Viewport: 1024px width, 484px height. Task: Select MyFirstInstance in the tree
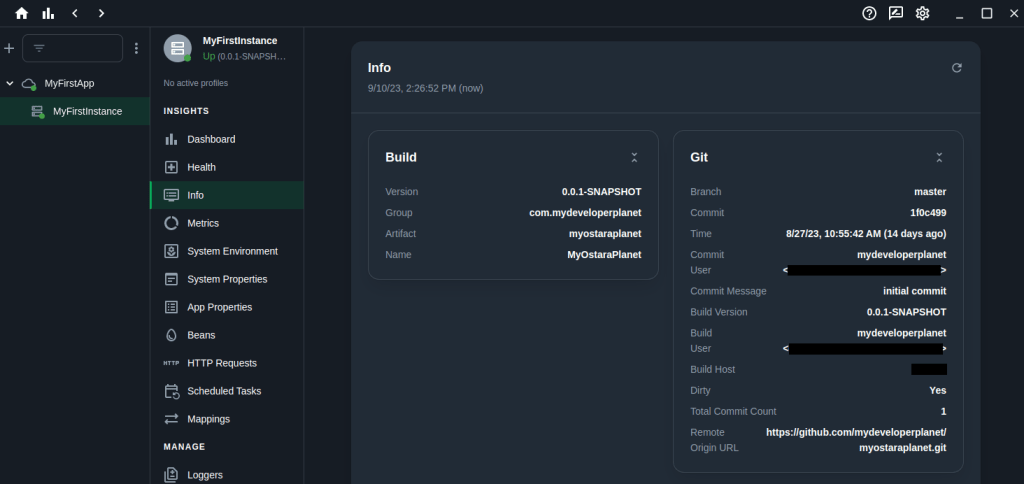pos(87,111)
